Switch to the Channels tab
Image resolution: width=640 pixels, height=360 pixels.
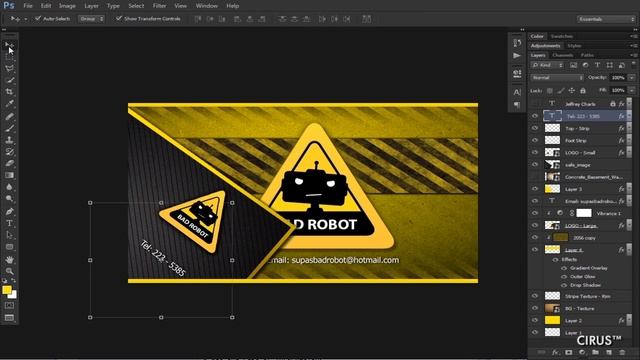(563, 55)
